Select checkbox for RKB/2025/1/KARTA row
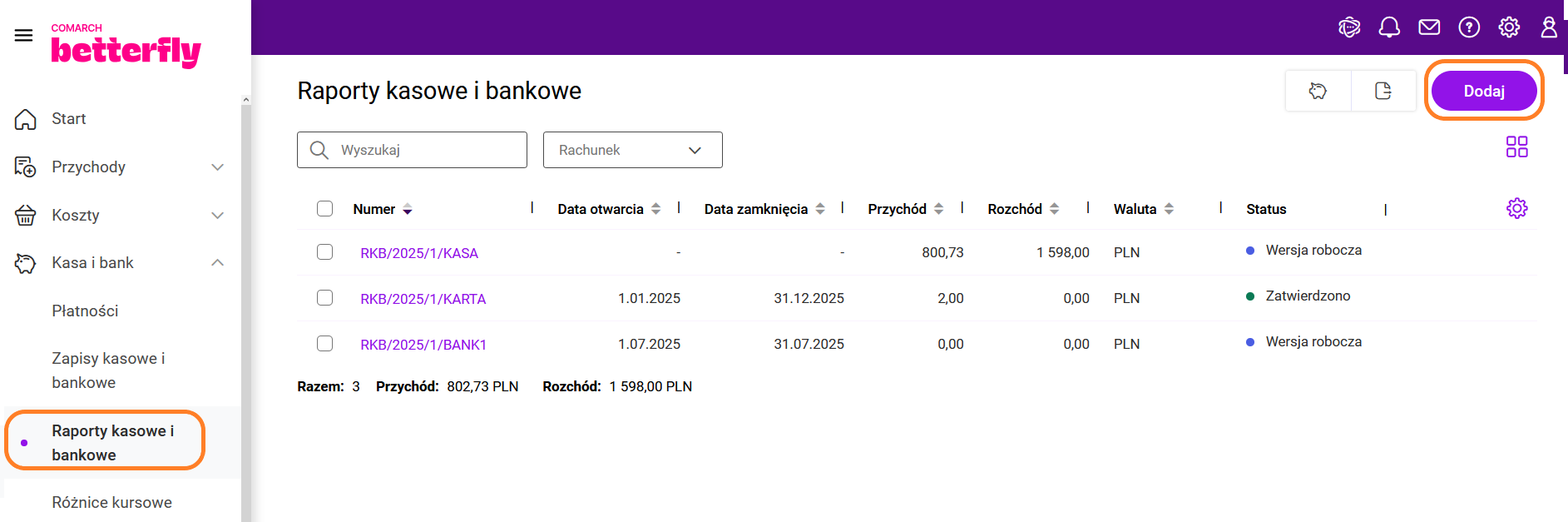This screenshot has height=522, width=1568. (x=324, y=298)
